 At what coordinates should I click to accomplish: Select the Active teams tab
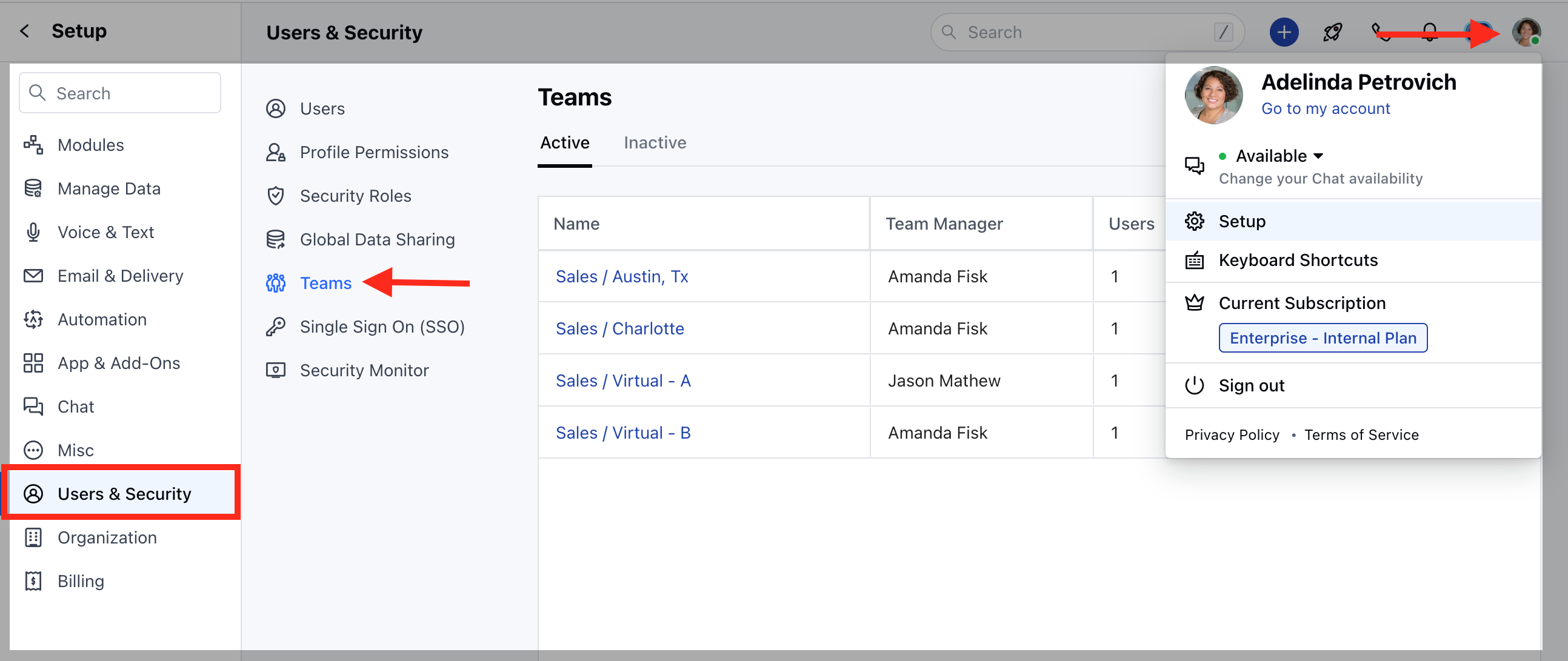point(564,142)
